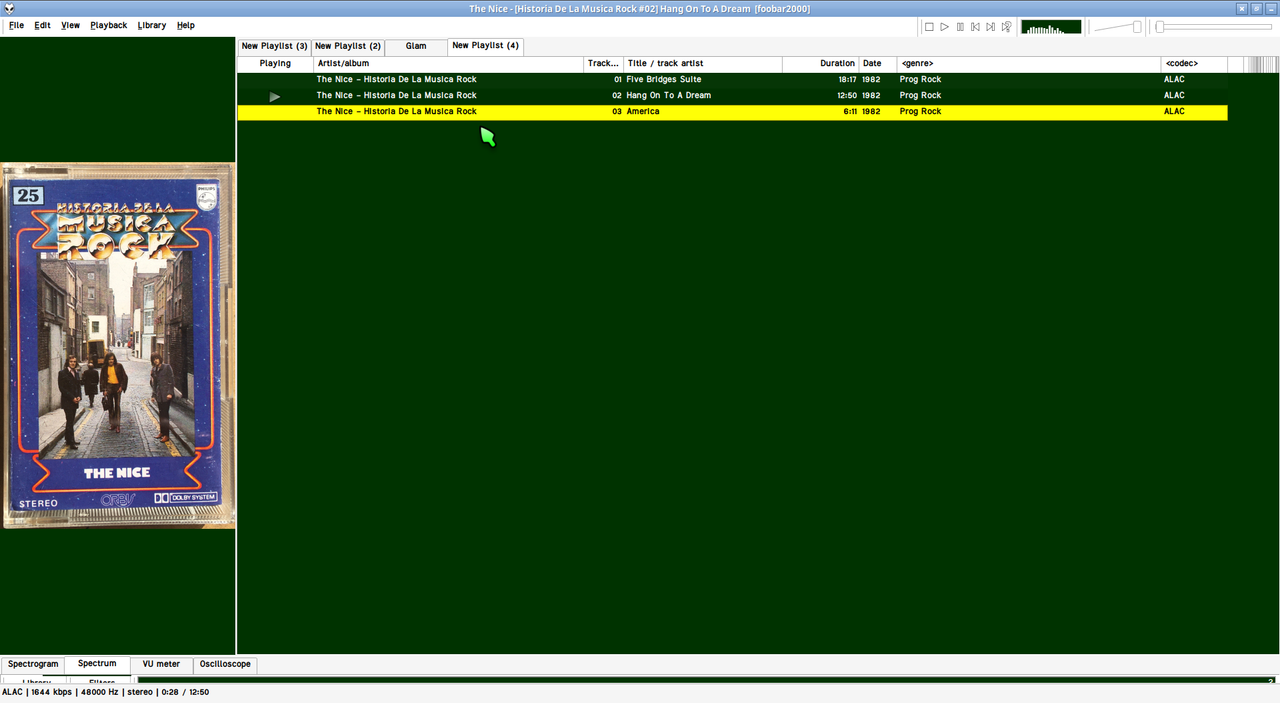The height and width of the screenshot is (703, 1280).
Task: Switch to New Playlist (2) tab
Action: (x=347, y=46)
